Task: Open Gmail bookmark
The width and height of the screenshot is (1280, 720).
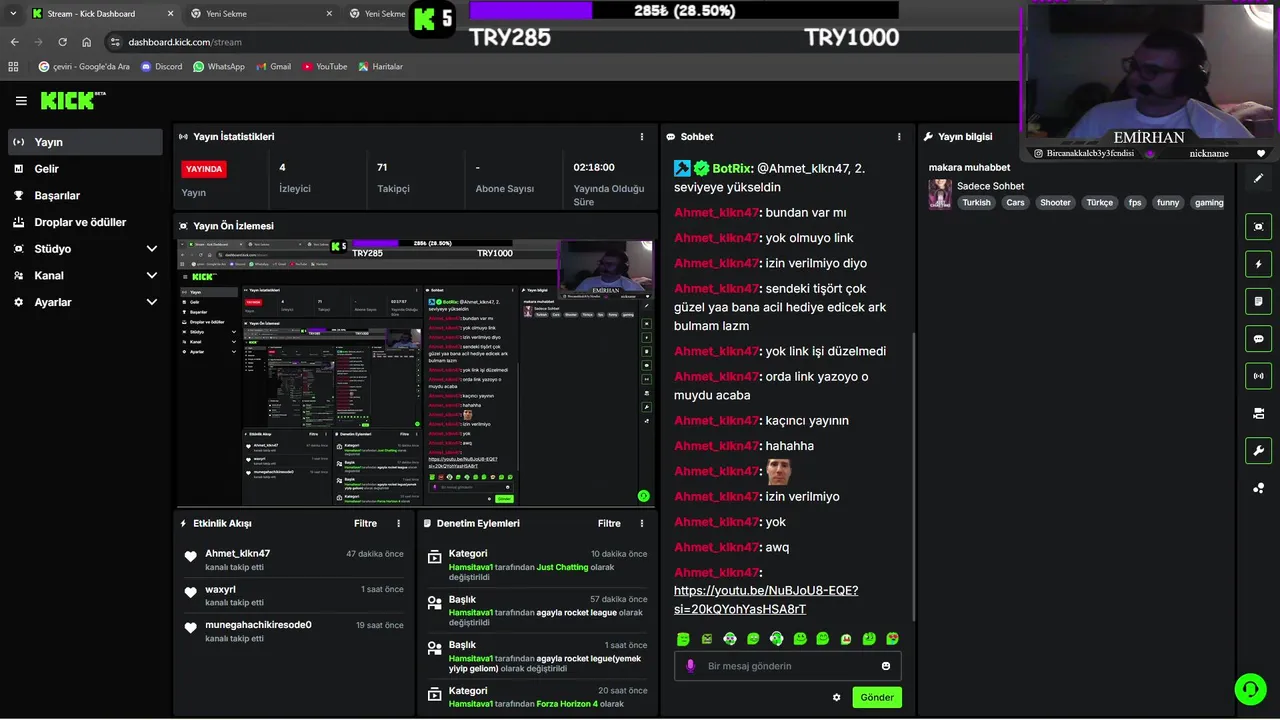Action: (x=273, y=67)
